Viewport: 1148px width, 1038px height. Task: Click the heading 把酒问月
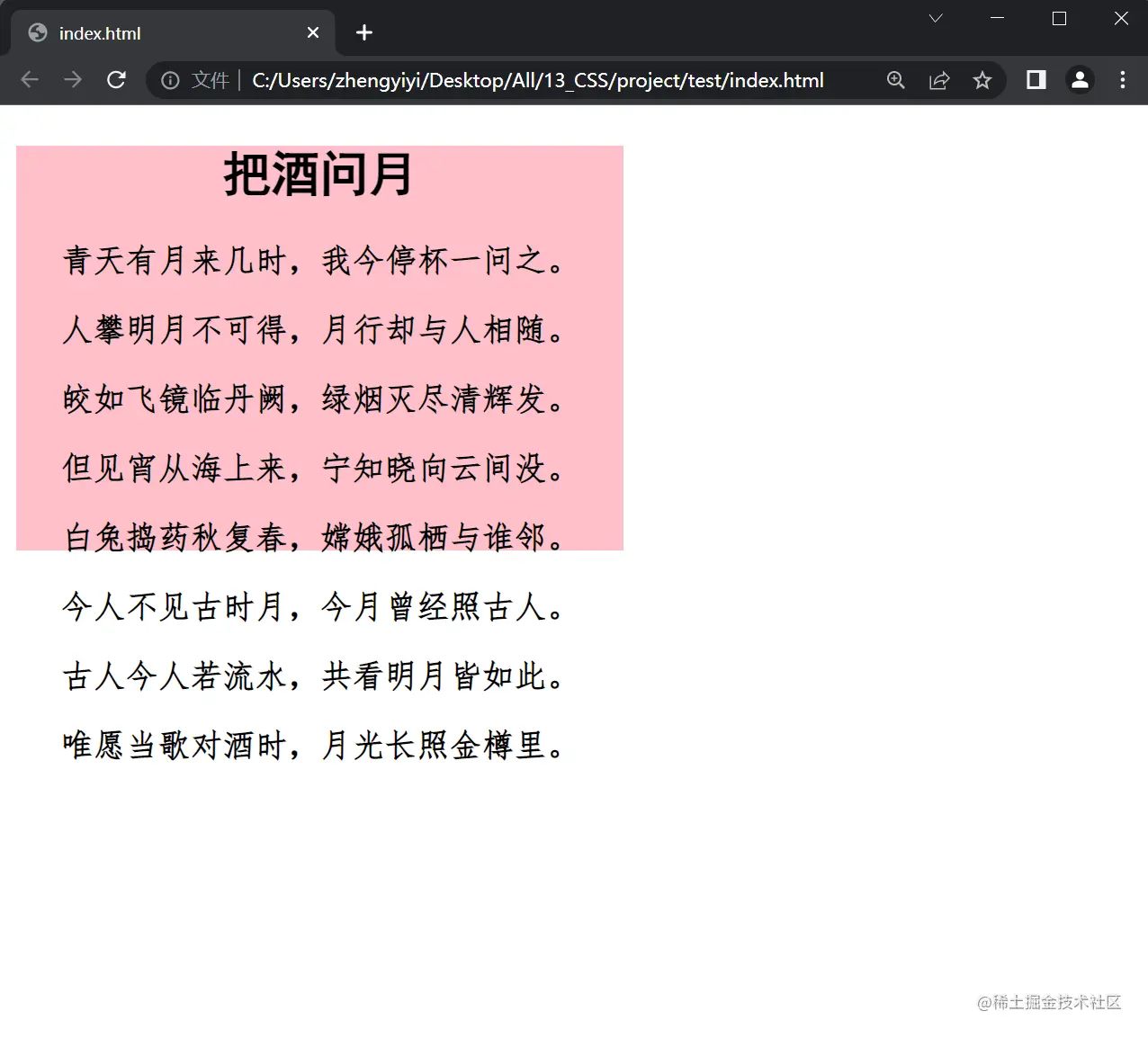click(x=318, y=174)
